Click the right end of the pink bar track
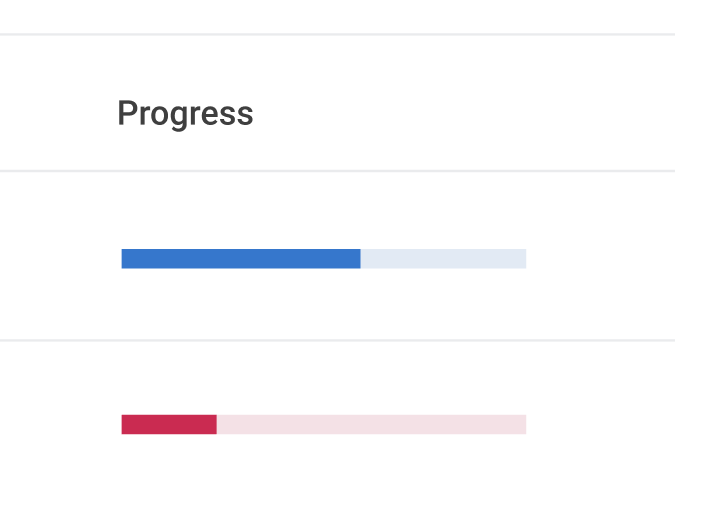The image size is (726, 514). coord(523,424)
